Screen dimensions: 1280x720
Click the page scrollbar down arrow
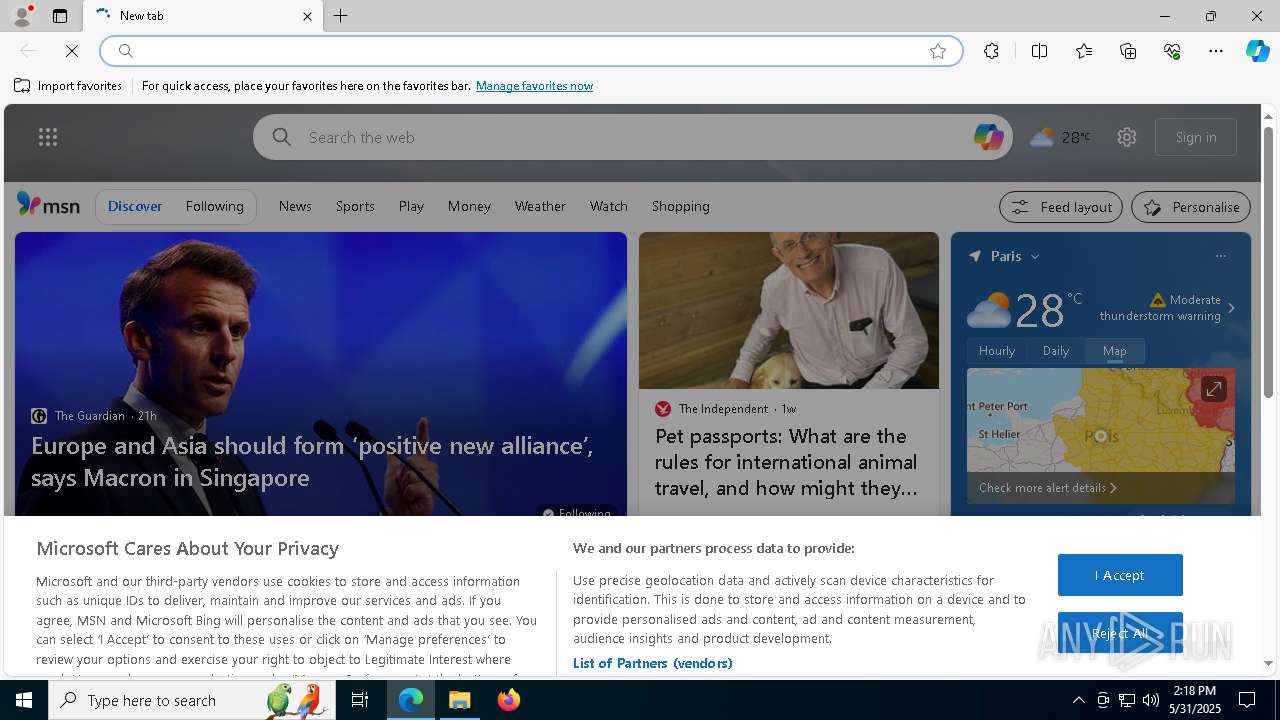pos(1269,663)
